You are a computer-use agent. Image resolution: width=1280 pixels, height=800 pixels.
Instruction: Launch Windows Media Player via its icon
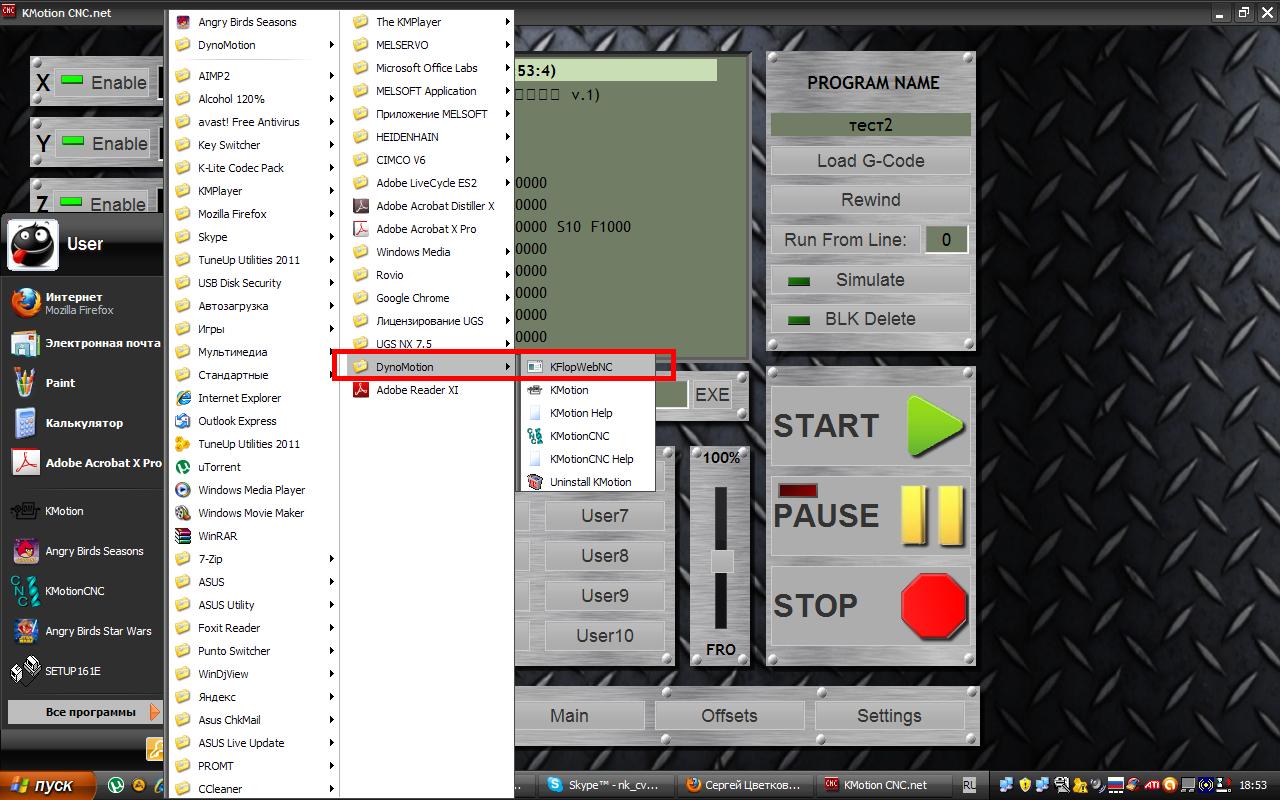pyautogui.click(x=183, y=490)
